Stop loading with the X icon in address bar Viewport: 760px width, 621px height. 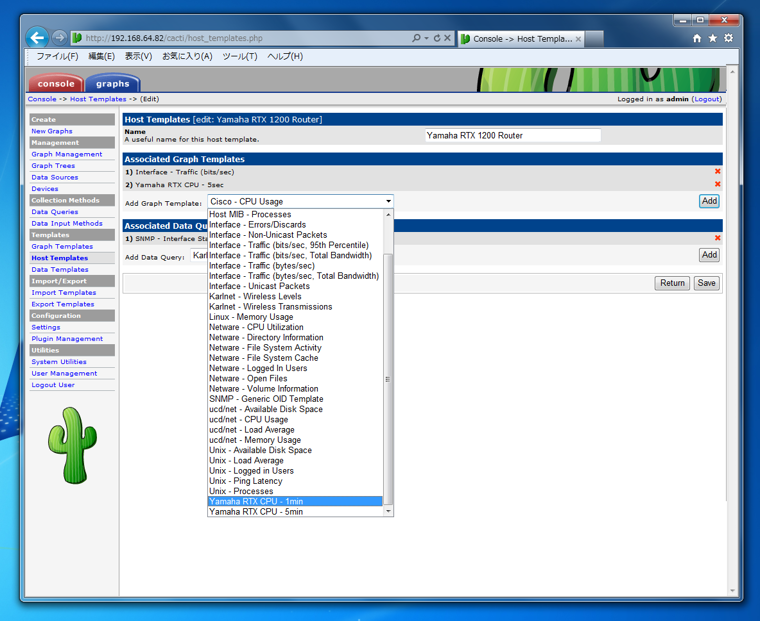(447, 38)
